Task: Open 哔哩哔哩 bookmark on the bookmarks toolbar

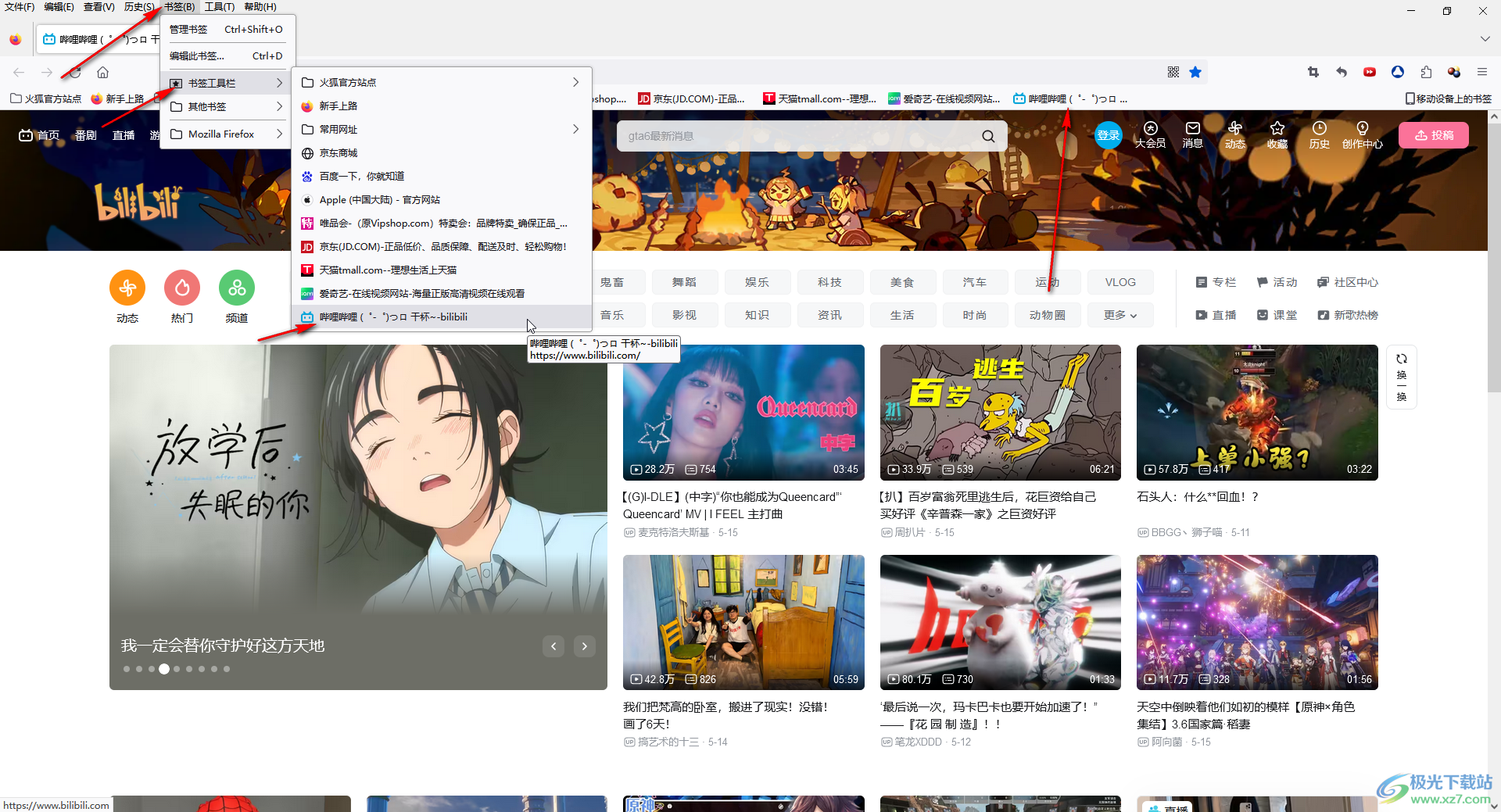Action: (1070, 98)
